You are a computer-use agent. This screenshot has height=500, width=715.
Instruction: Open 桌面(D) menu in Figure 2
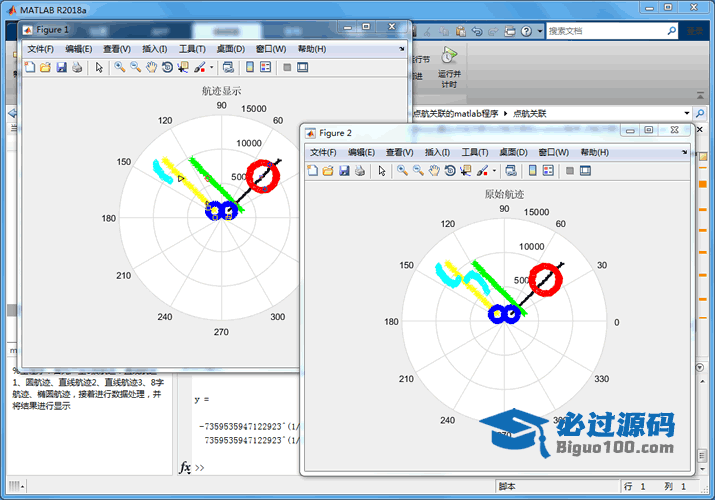tap(513, 152)
